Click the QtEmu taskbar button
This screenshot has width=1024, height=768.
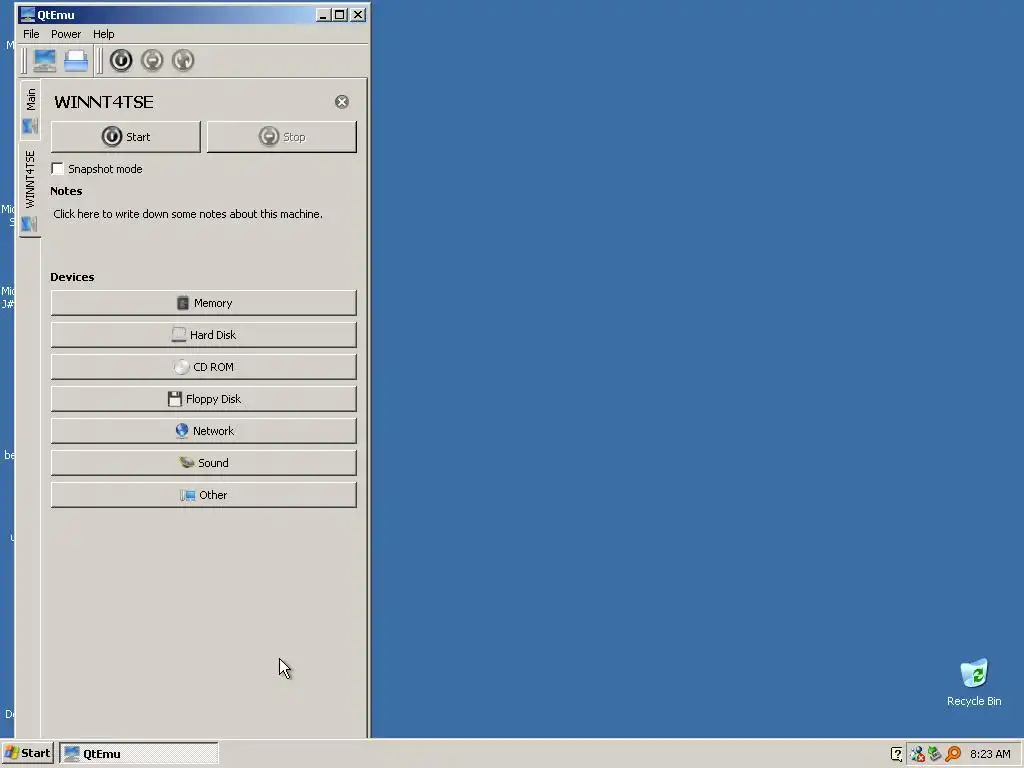tap(139, 754)
